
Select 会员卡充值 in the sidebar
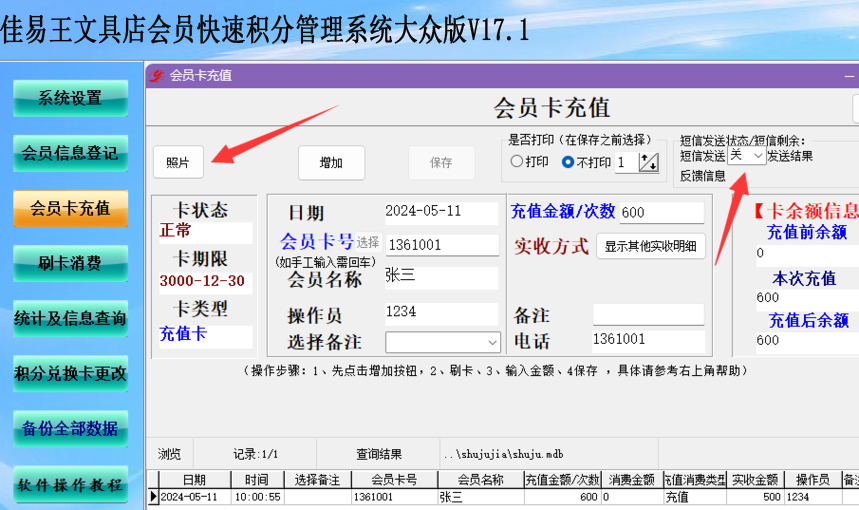[70, 208]
